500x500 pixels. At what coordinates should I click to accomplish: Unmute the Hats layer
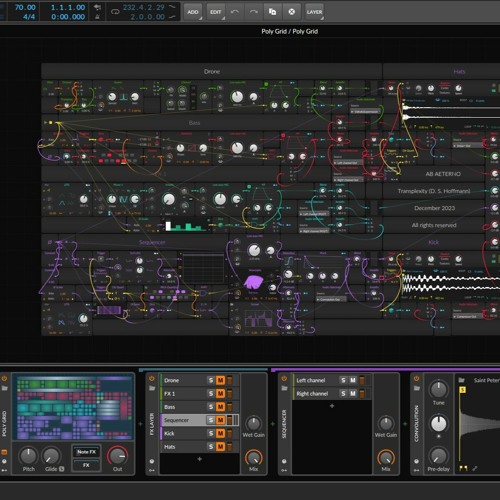click(220, 447)
